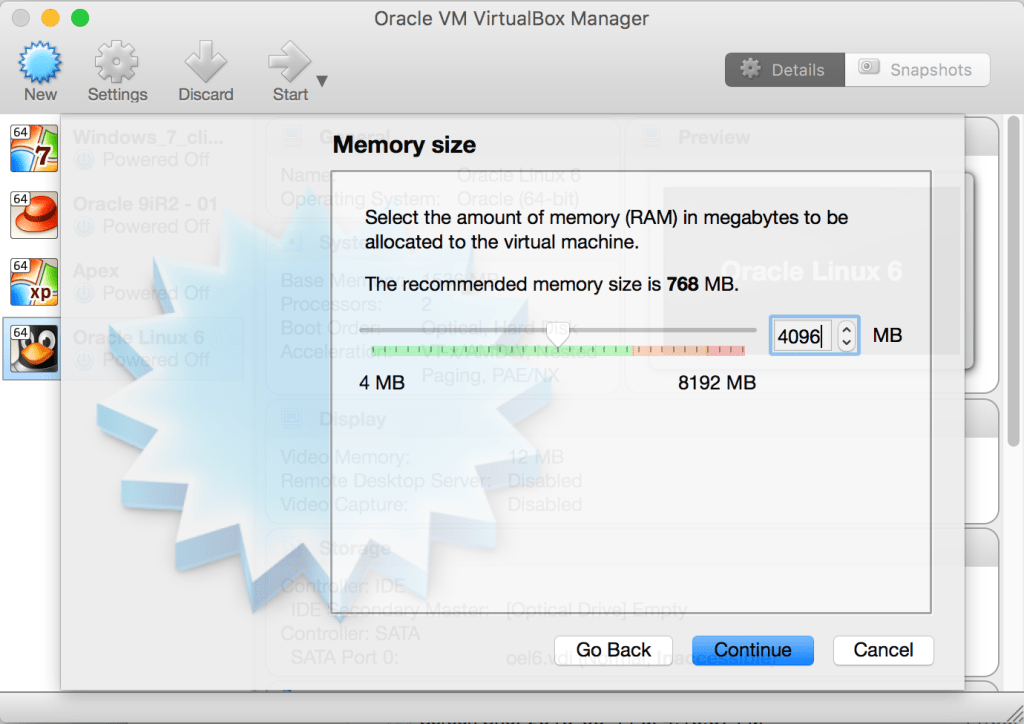
Task: Select the Windows 7 VM icon
Action: [34, 148]
